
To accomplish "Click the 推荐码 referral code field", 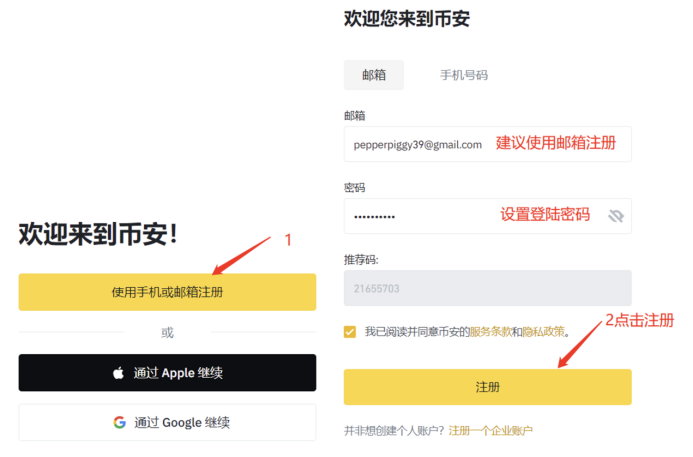I will 487,288.
